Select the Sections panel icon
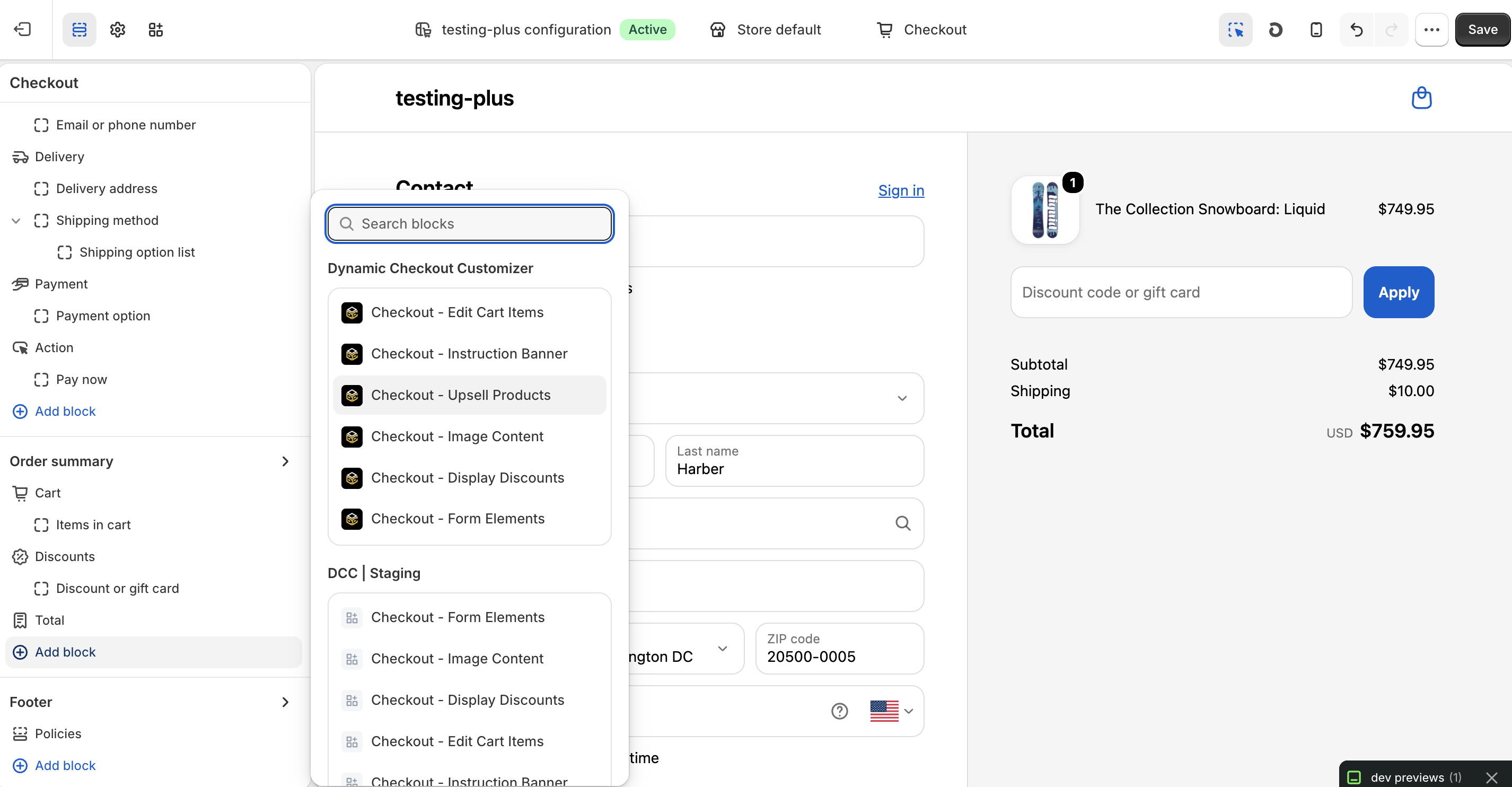 click(79, 29)
